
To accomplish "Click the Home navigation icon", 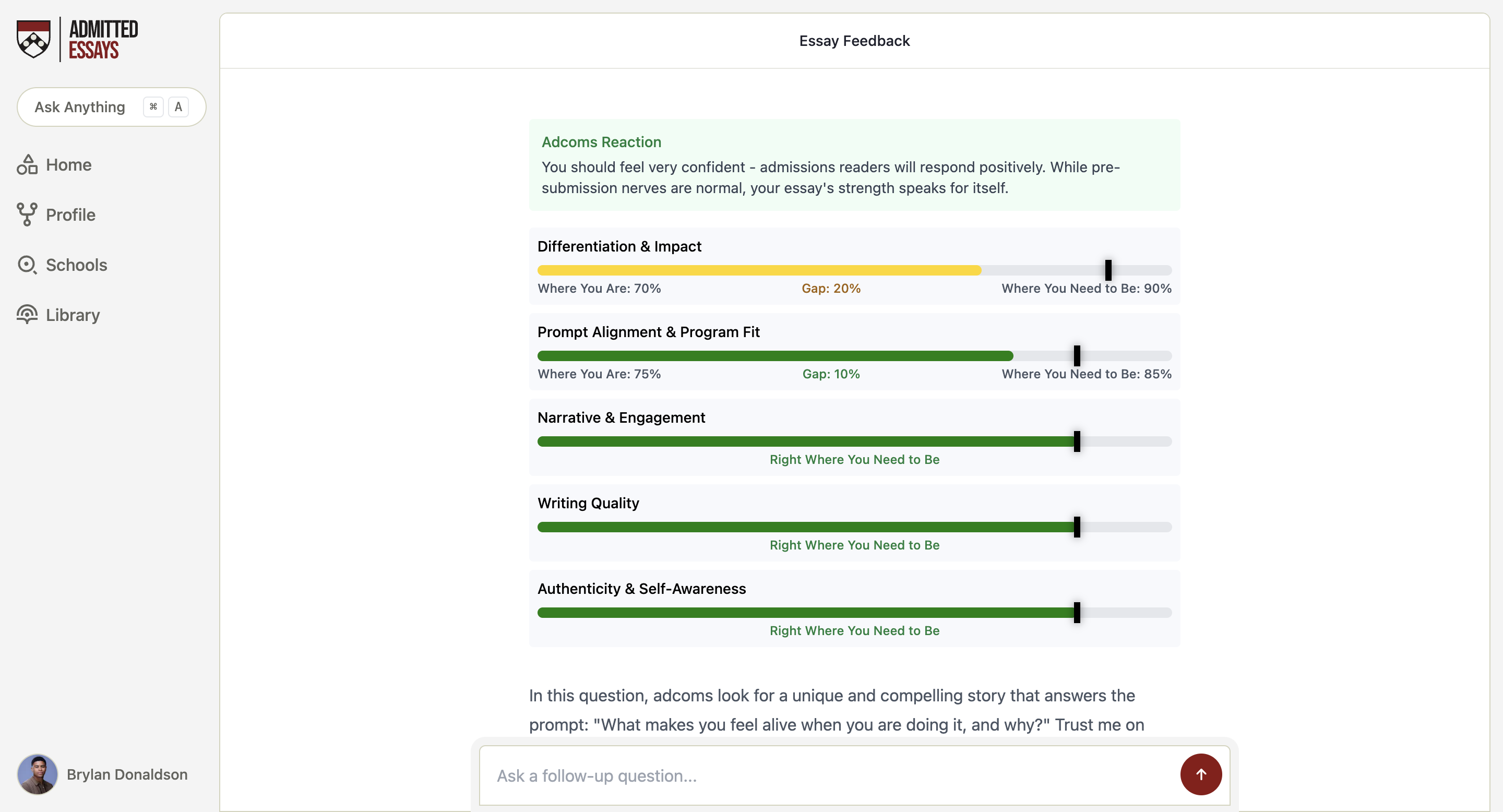I will (26, 163).
